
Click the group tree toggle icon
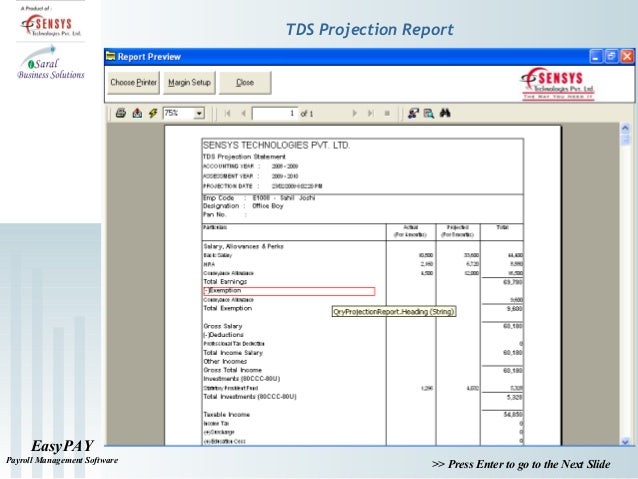pos(413,113)
